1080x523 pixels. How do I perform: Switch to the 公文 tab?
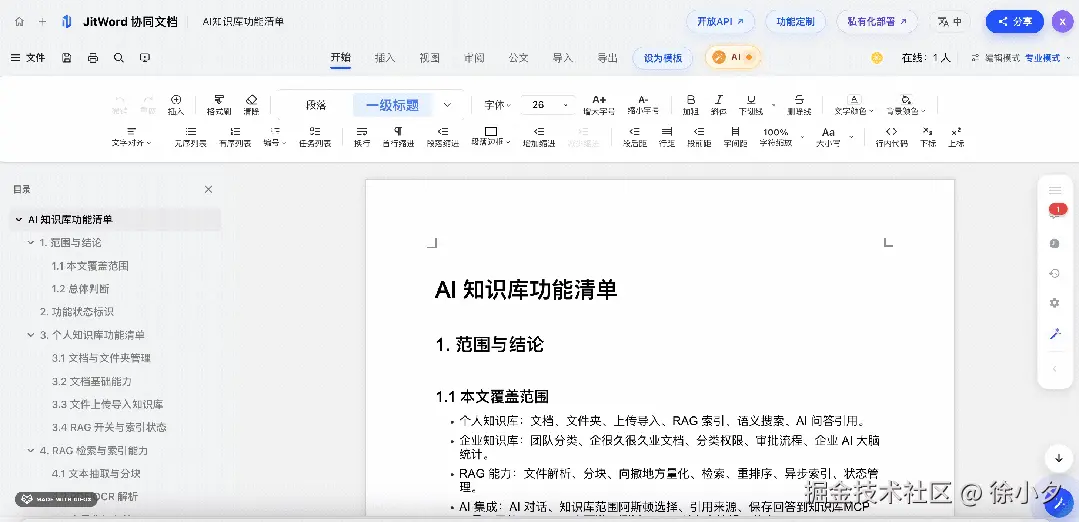pyautogui.click(x=518, y=58)
